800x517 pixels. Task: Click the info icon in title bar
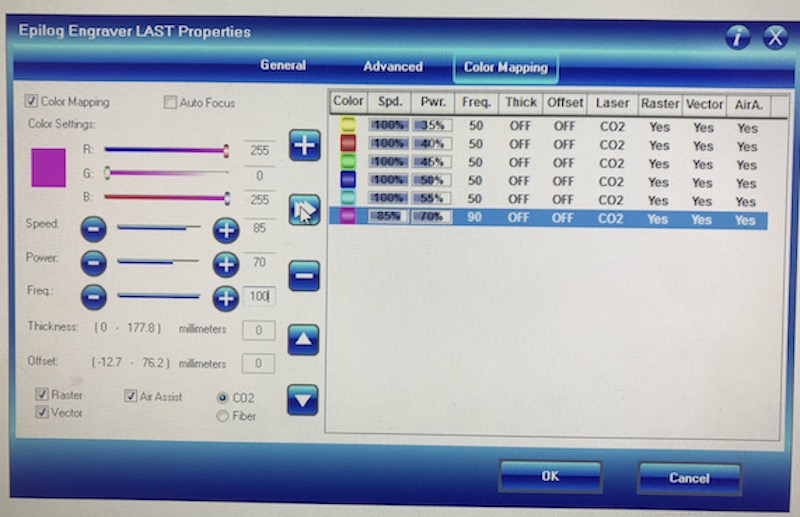(x=737, y=37)
